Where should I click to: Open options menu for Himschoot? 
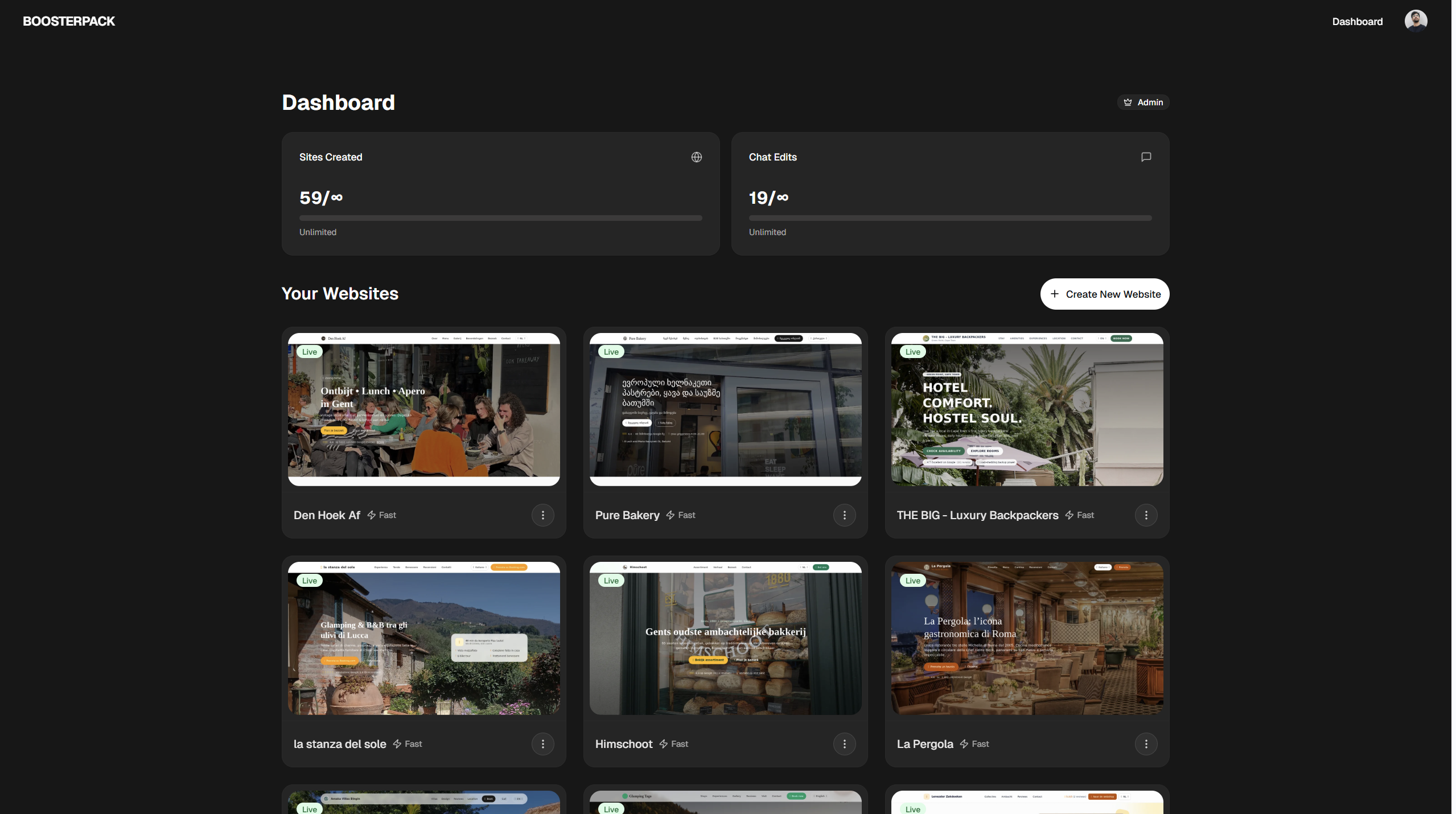click(844, 744)
